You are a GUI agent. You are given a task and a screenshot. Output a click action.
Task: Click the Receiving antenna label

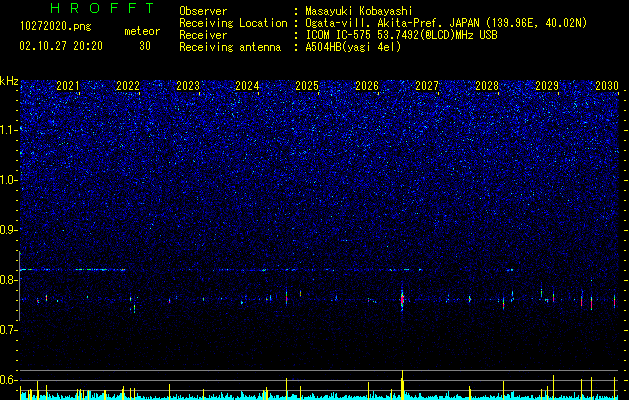point(230,47)
